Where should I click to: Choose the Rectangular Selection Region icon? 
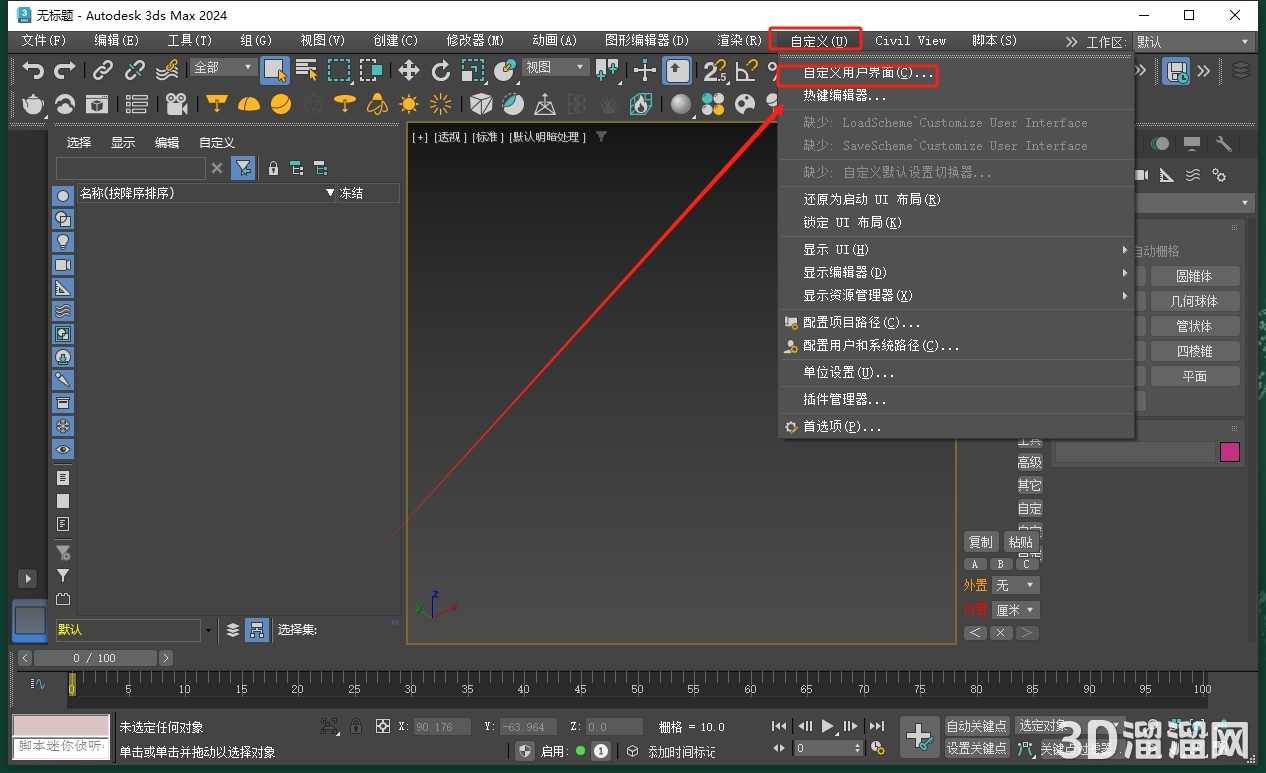tap(340, 70)
